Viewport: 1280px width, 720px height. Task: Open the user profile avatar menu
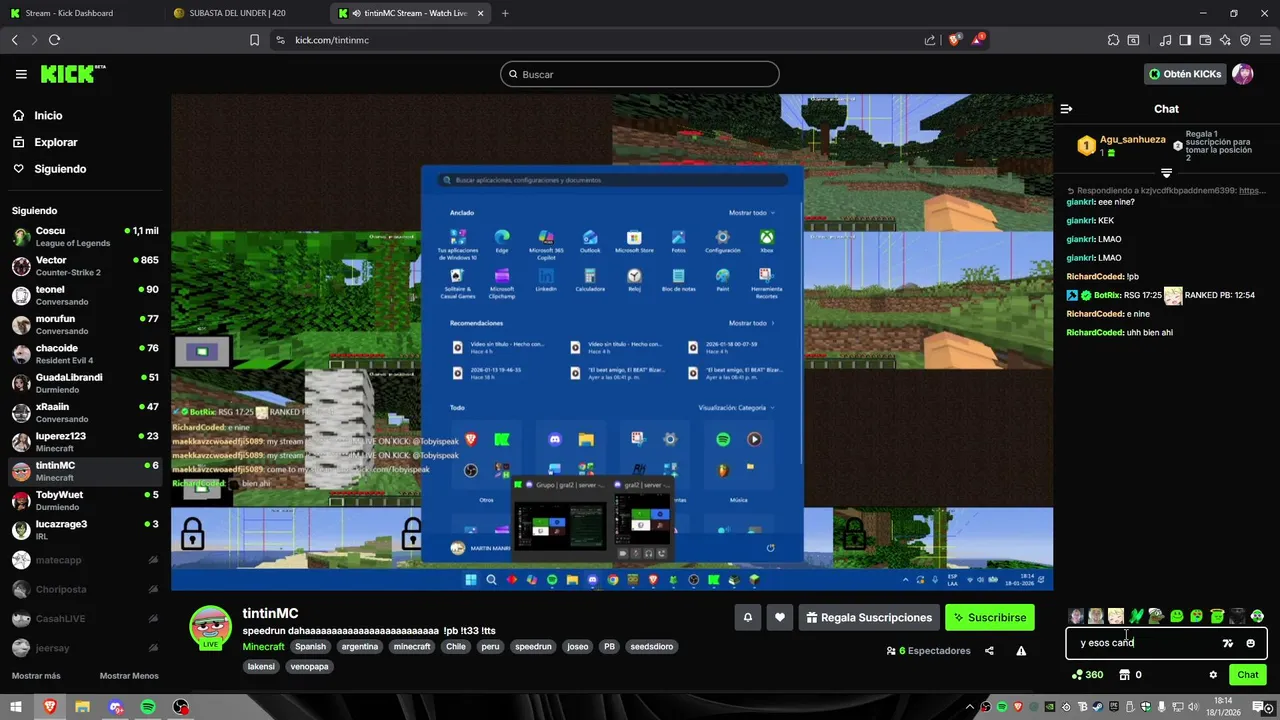(x=1242, y=74)
